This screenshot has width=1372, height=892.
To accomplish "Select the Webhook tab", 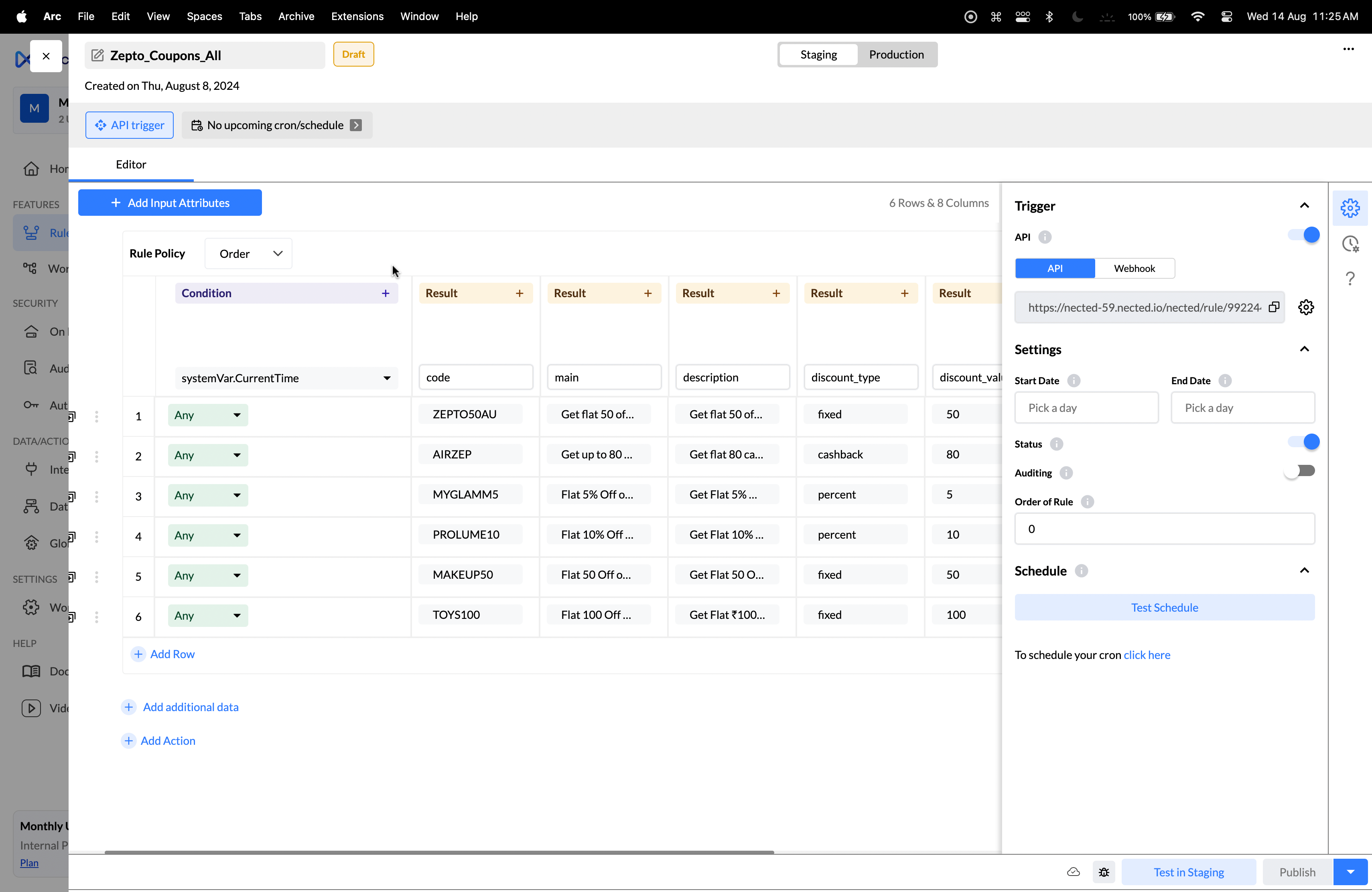I will click(x=1134, y=268).
